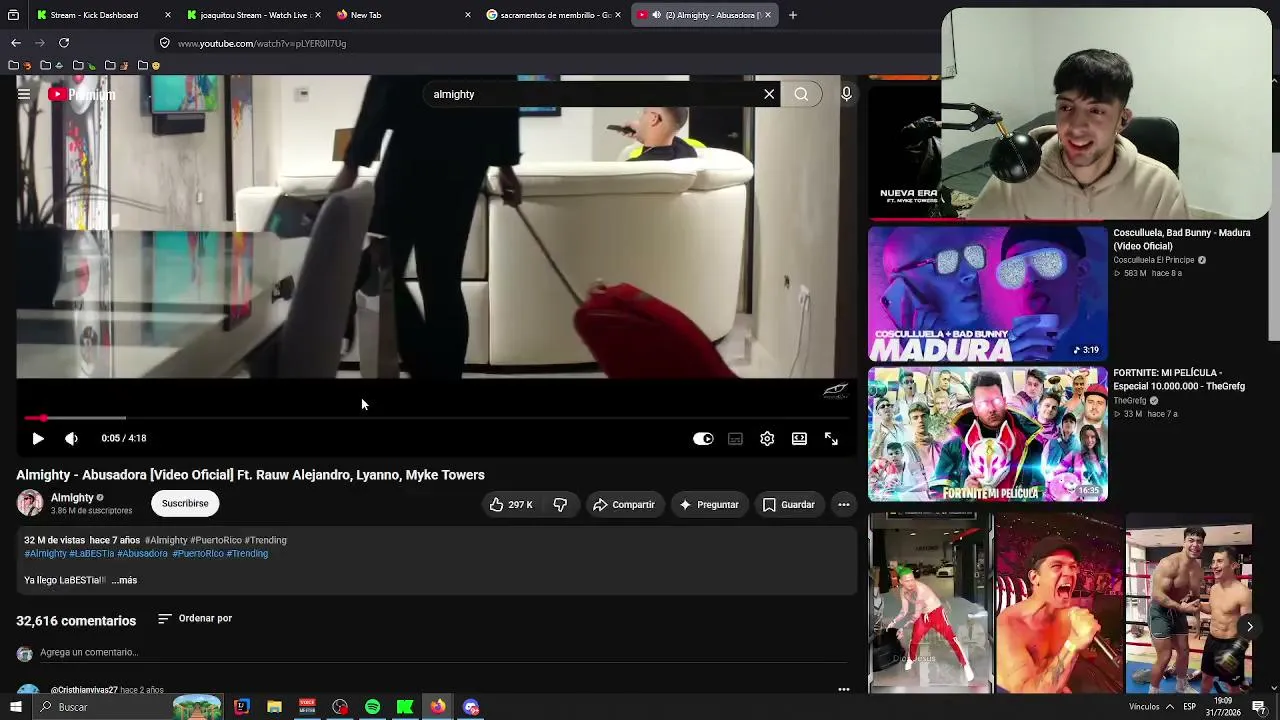The image size is (1280, 720).
Task: Mute the Almighty tab audio icon
Action: pos(656,15)
